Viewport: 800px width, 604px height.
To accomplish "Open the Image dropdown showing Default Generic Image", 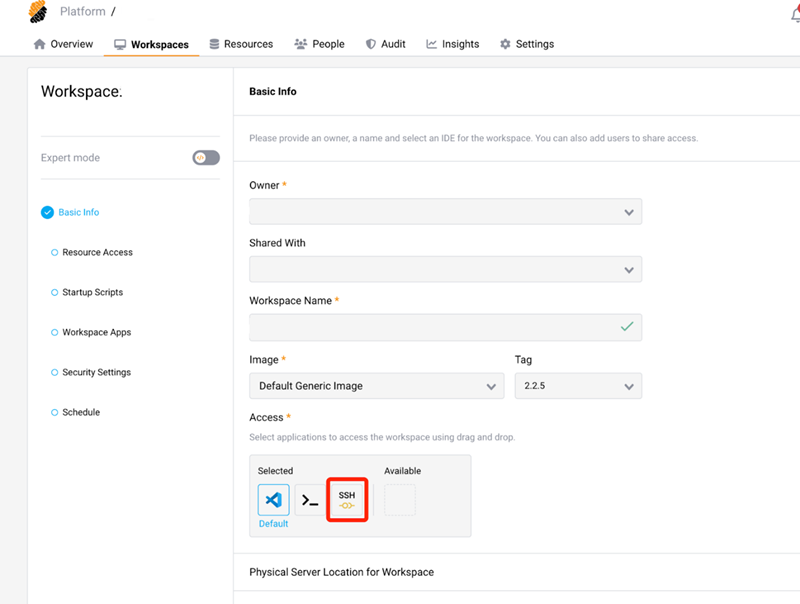I will pyautogui.click(x=376, y=385).
